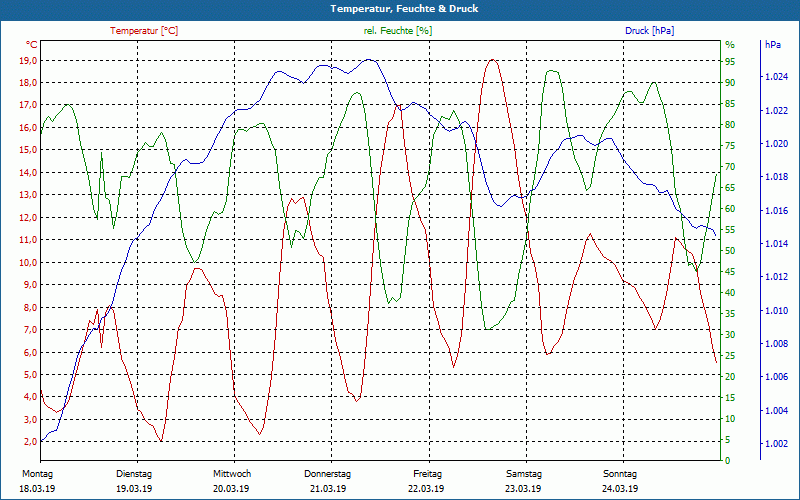Select the Mittwoch day label
The width and height of the screenshot is (800, 500).
(232, 474)
